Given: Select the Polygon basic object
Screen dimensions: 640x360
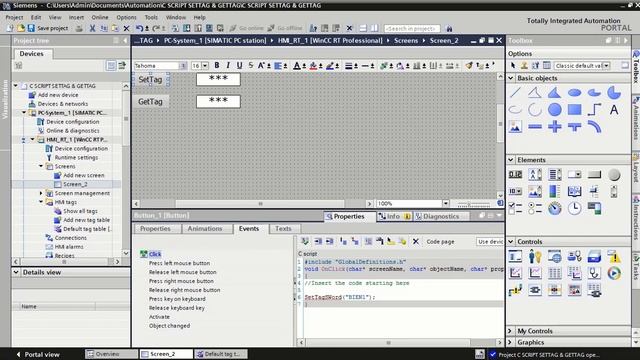Looking at the screenshot, I should pos(554,93).
